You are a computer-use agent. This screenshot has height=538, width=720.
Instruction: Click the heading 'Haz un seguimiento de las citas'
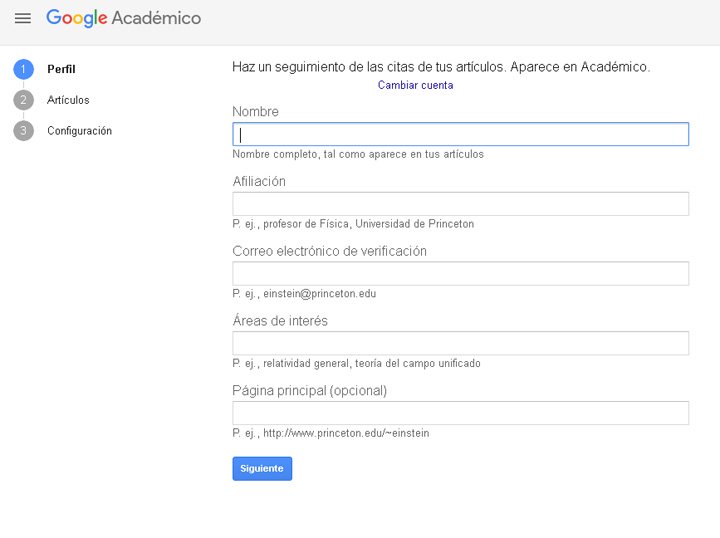tap(441, 67)
